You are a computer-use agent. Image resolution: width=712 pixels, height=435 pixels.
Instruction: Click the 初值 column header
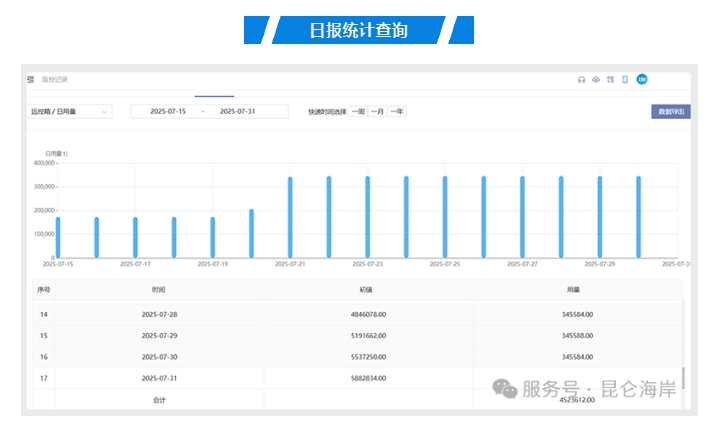[366, 290]
